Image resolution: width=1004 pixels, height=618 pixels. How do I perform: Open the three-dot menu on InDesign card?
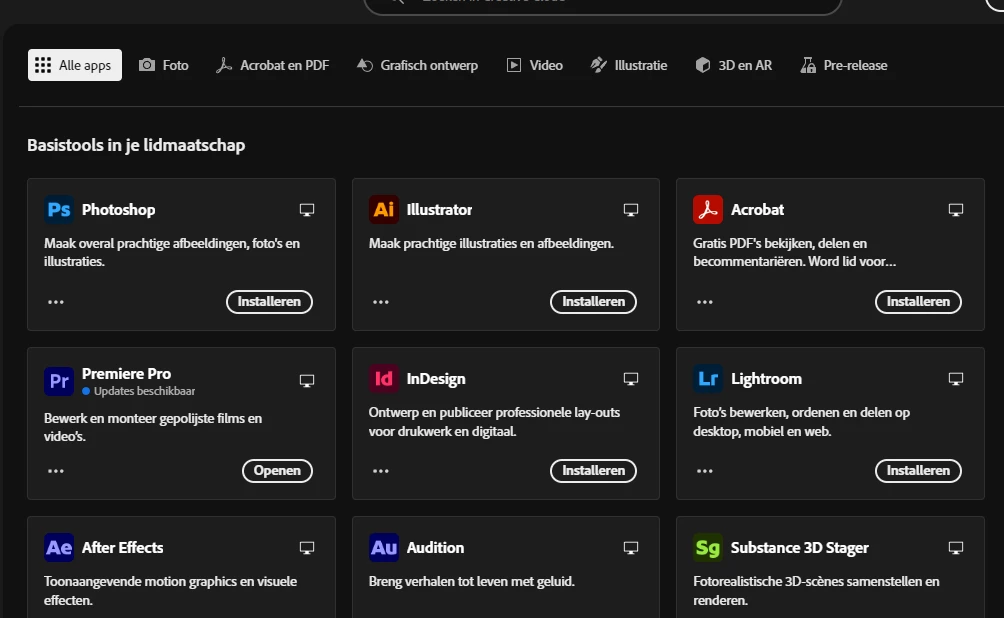(380, 471)
